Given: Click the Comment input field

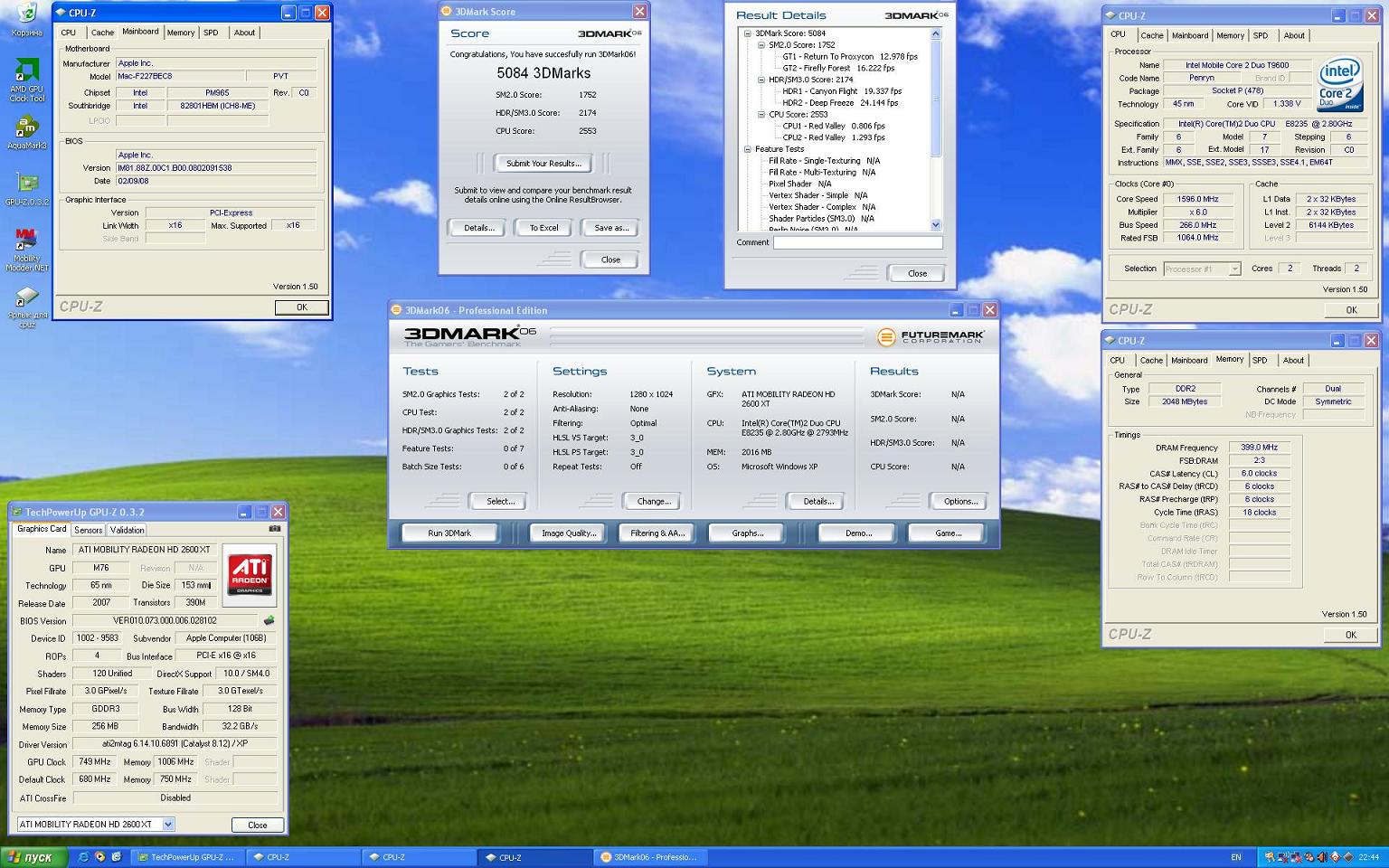Looking at the screenshot, I should pyautogui.click(x=857, y=242).
